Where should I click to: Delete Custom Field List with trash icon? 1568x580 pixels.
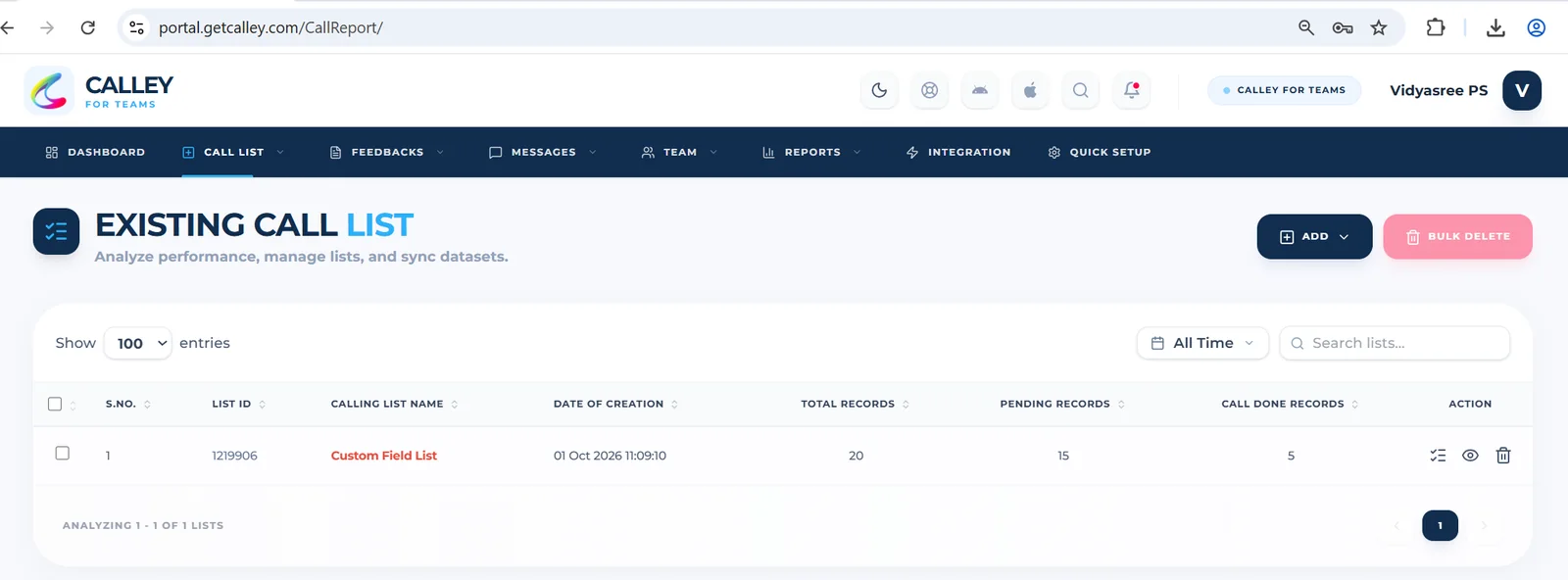(x=1503, y=456)
